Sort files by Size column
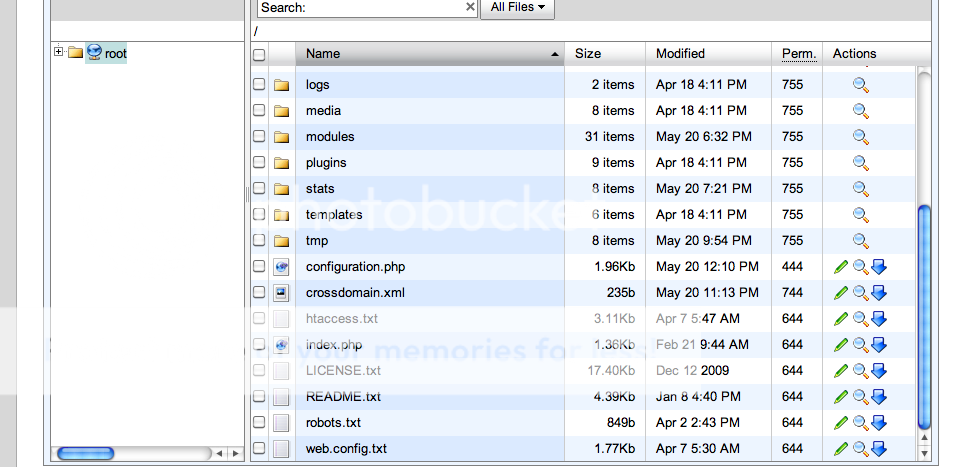Viewport: 957px width, 467px height. coord(588,54)
